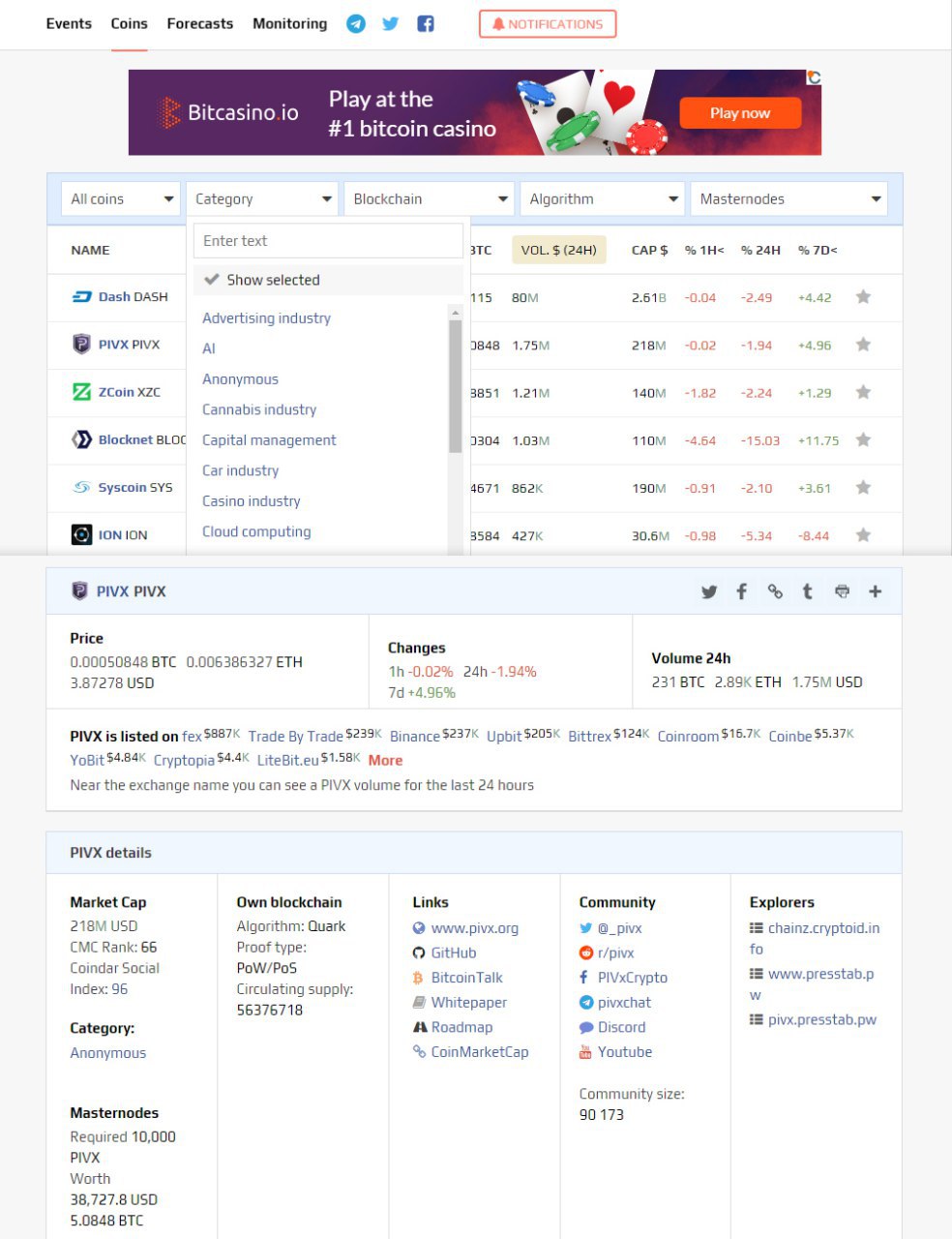Open the CoinMarketCap link
The image size is (952, 1239).
tap(479, 1052)
